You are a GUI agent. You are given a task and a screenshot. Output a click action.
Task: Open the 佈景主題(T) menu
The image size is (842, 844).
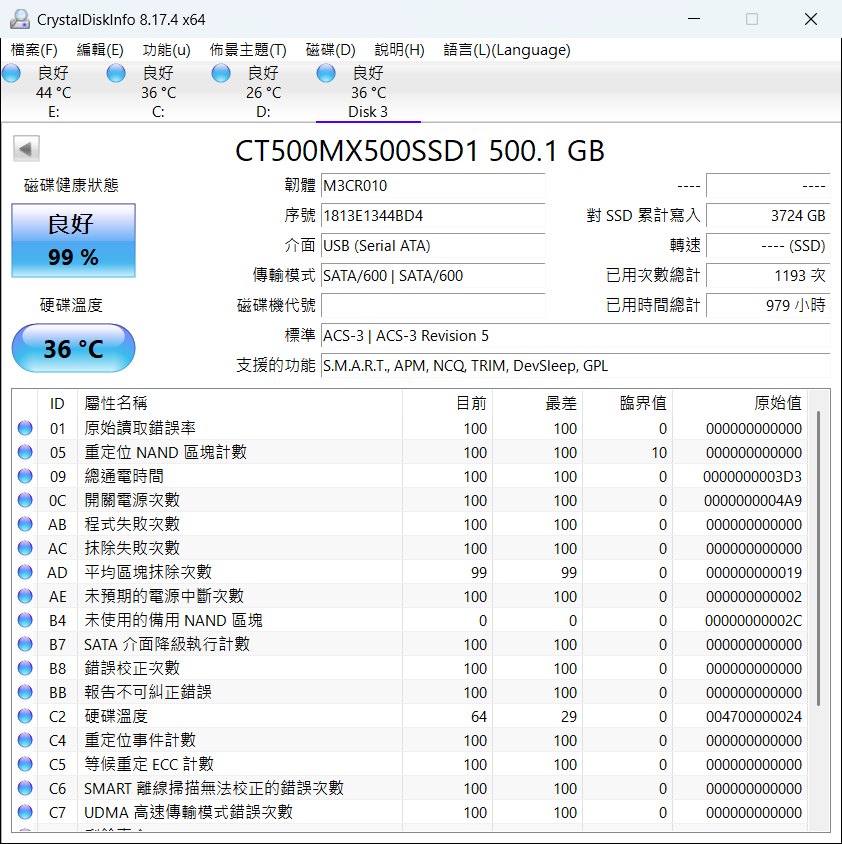(248, 50)
